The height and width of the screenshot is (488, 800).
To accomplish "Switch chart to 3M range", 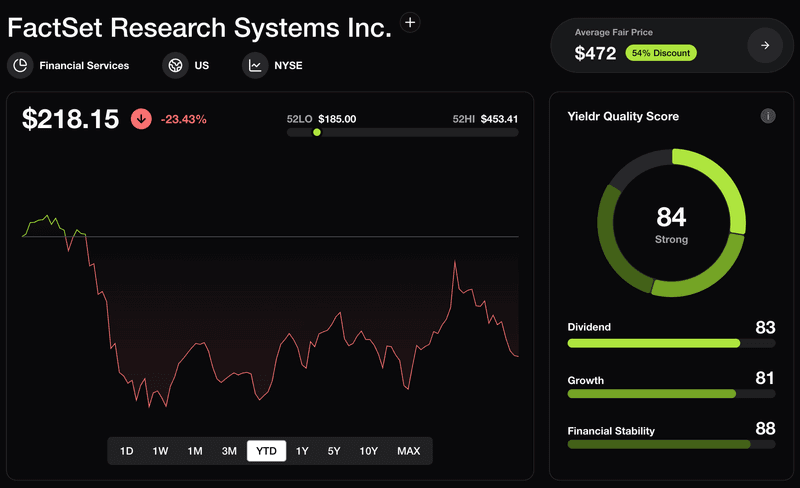I will [x=229, y=451].
